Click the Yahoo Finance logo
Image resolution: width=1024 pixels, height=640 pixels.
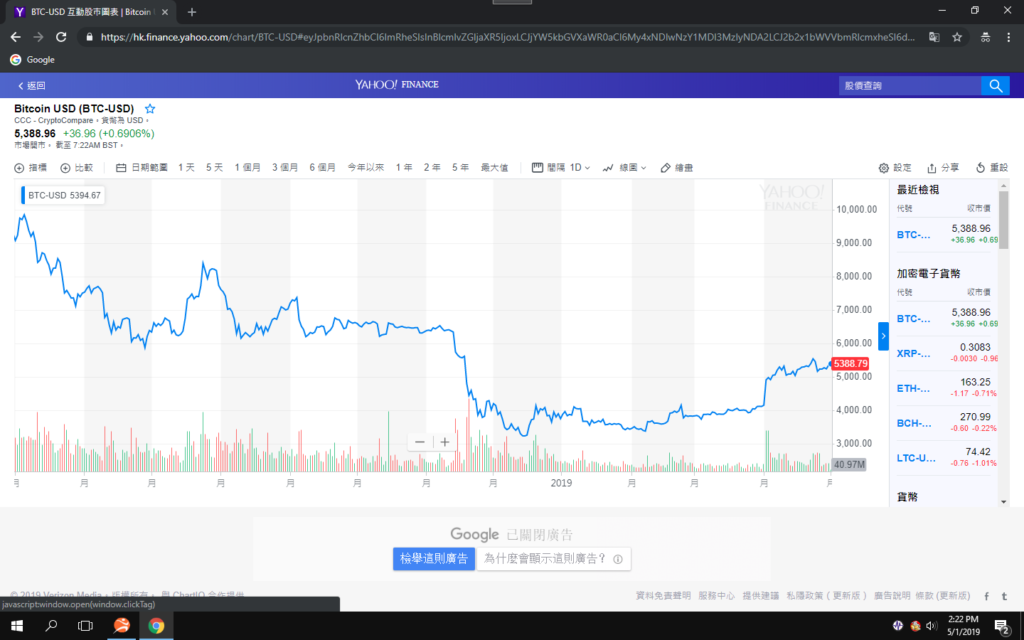396,84
